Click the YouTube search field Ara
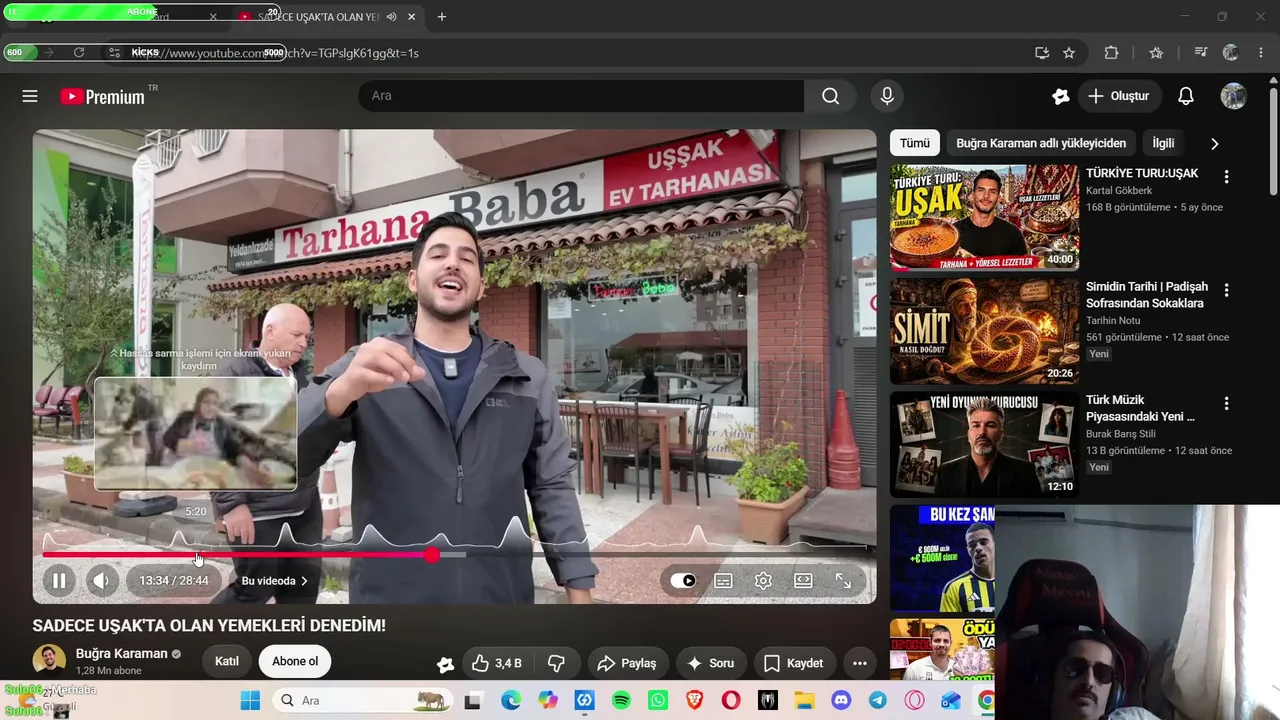Image resolution: width=1280 pixels, height=720 pixels. [x=581, y=96]
